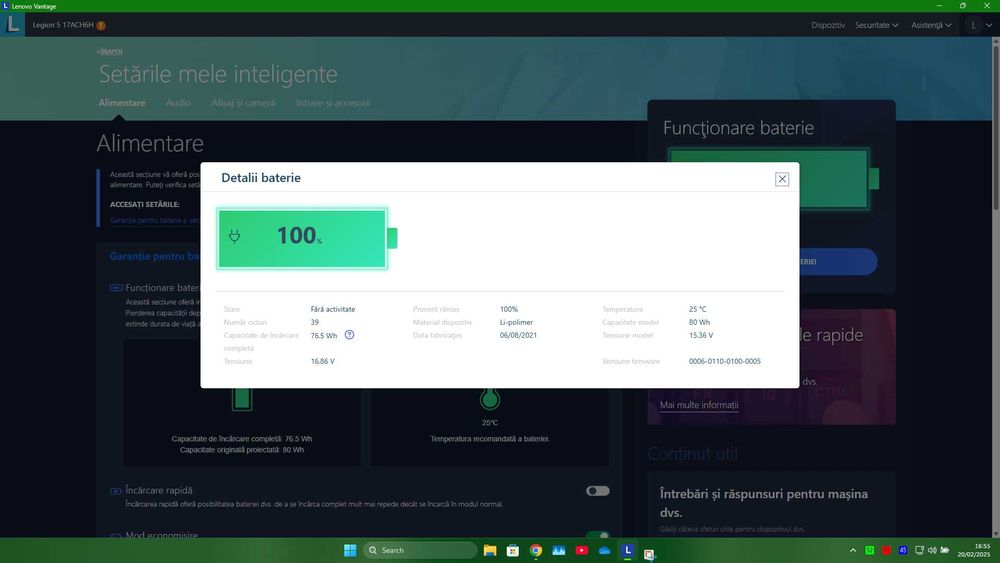Viewport: 1000px width, 563px height.
Task: Expand the Securitate dropdown menu
Action: [x=877, y=26]
